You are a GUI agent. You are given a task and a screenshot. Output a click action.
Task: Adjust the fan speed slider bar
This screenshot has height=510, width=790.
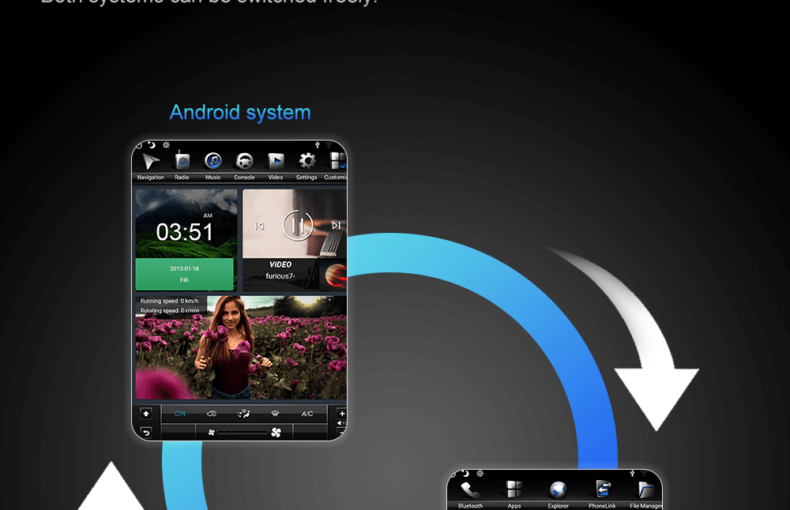click(x=242, y=432)
